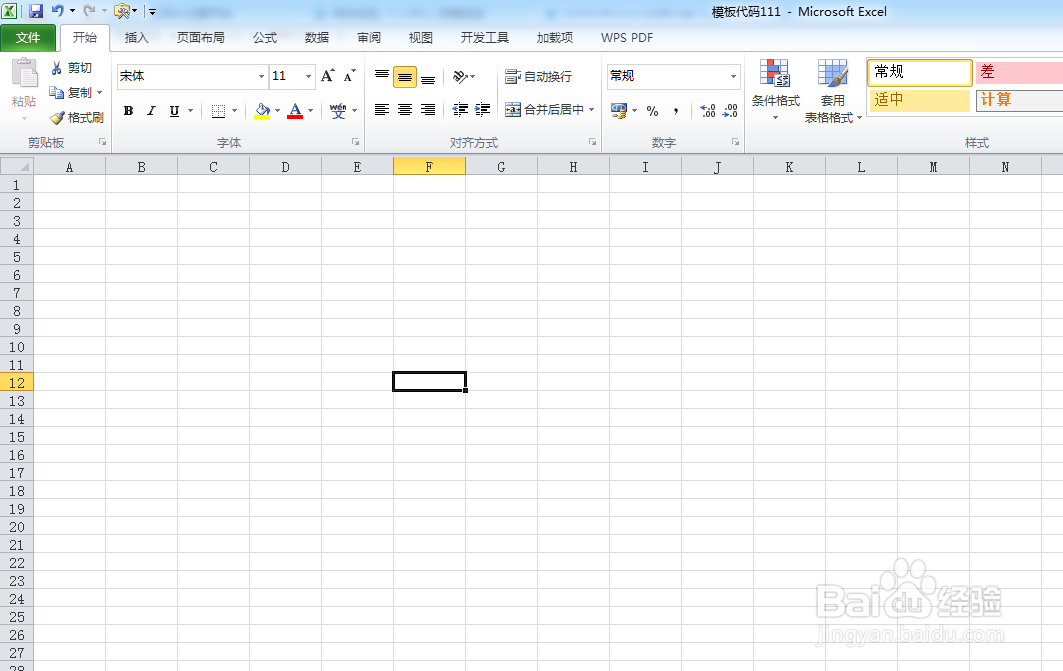Click the wén phonetic guide icon

point(338,110)
